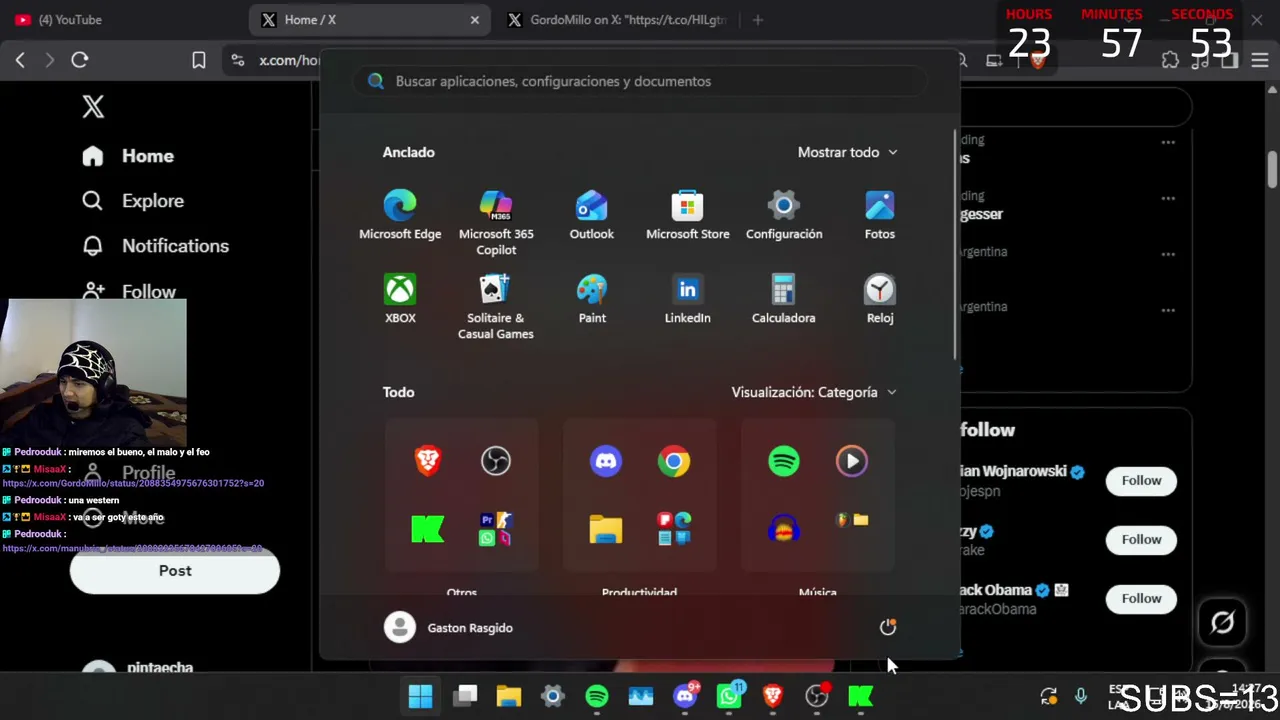Go to Home in X sidebar
Screen dimensions: 1280x720
pos(128,156)
